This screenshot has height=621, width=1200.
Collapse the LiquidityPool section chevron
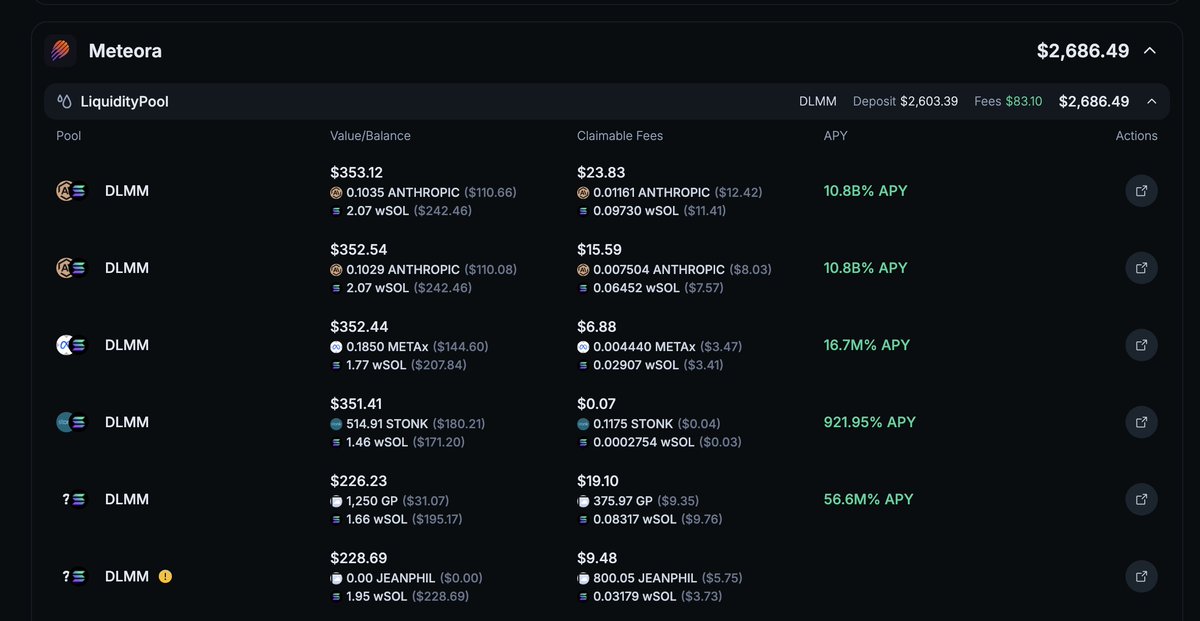tap(1152, 101)
